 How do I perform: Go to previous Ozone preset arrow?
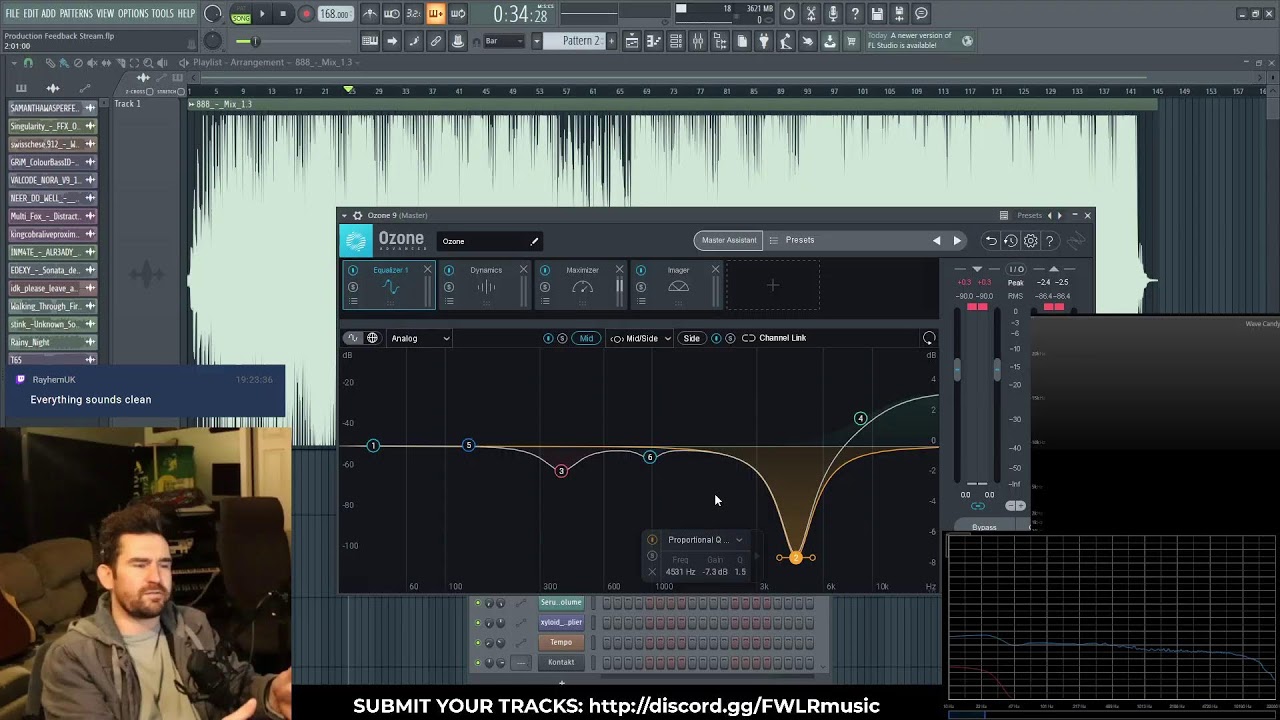pyautogui.click(x=936, y=241)
